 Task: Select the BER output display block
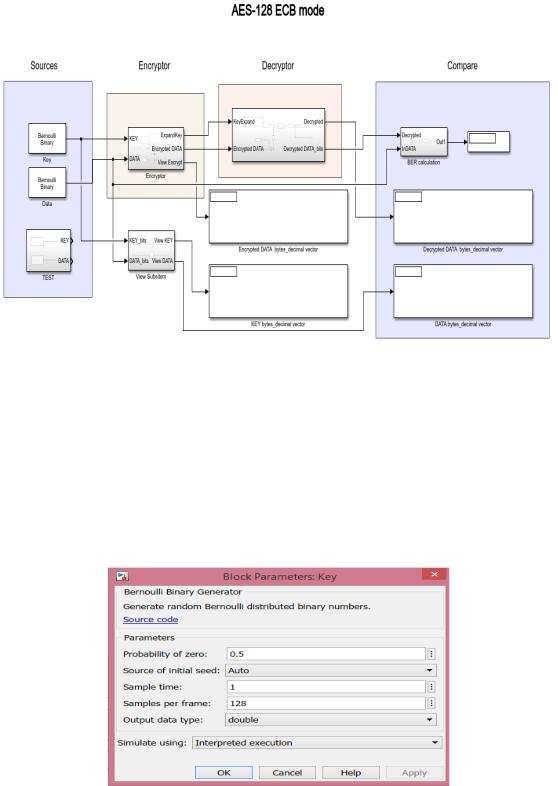pos(488,142)
